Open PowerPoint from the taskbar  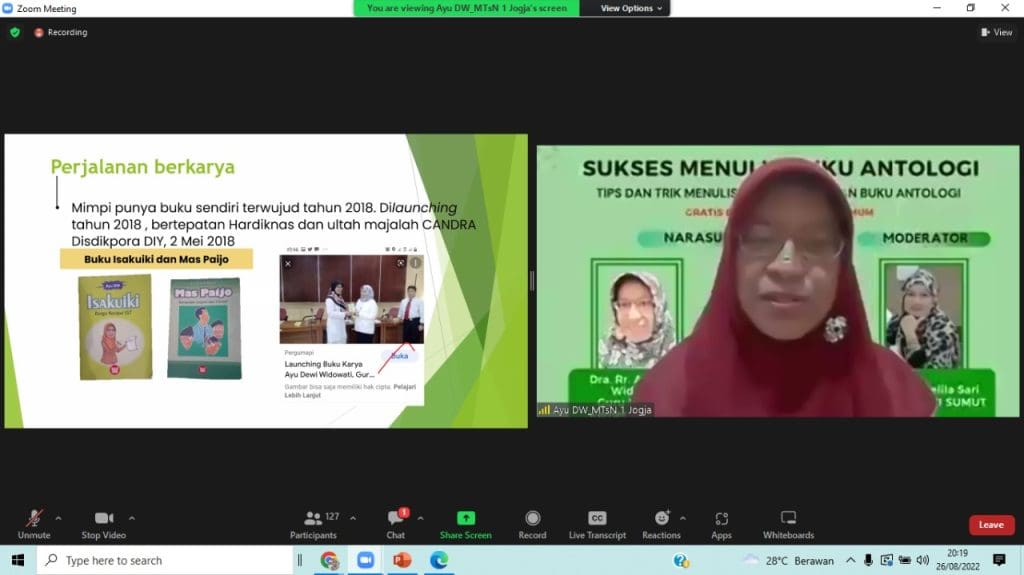(x=402, y=560)
